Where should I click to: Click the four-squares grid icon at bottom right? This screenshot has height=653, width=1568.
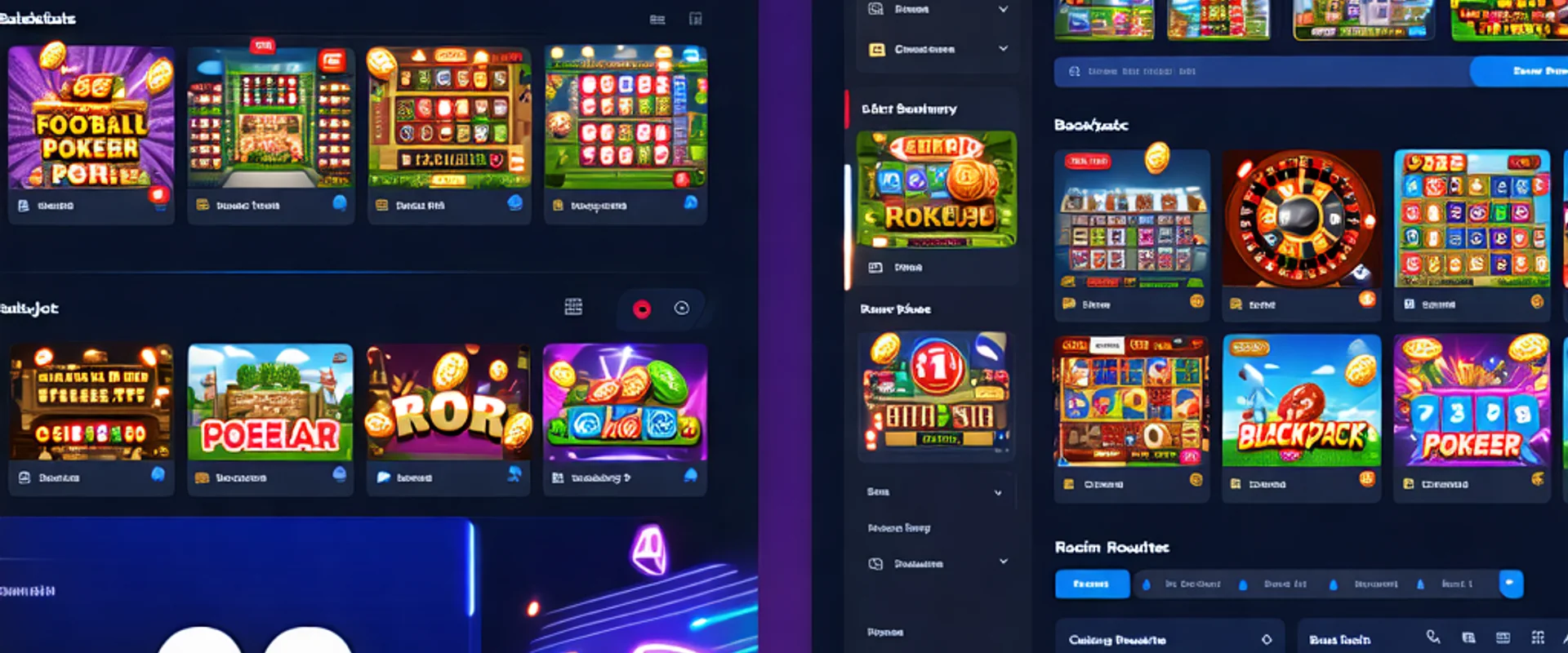(1538, 637)
